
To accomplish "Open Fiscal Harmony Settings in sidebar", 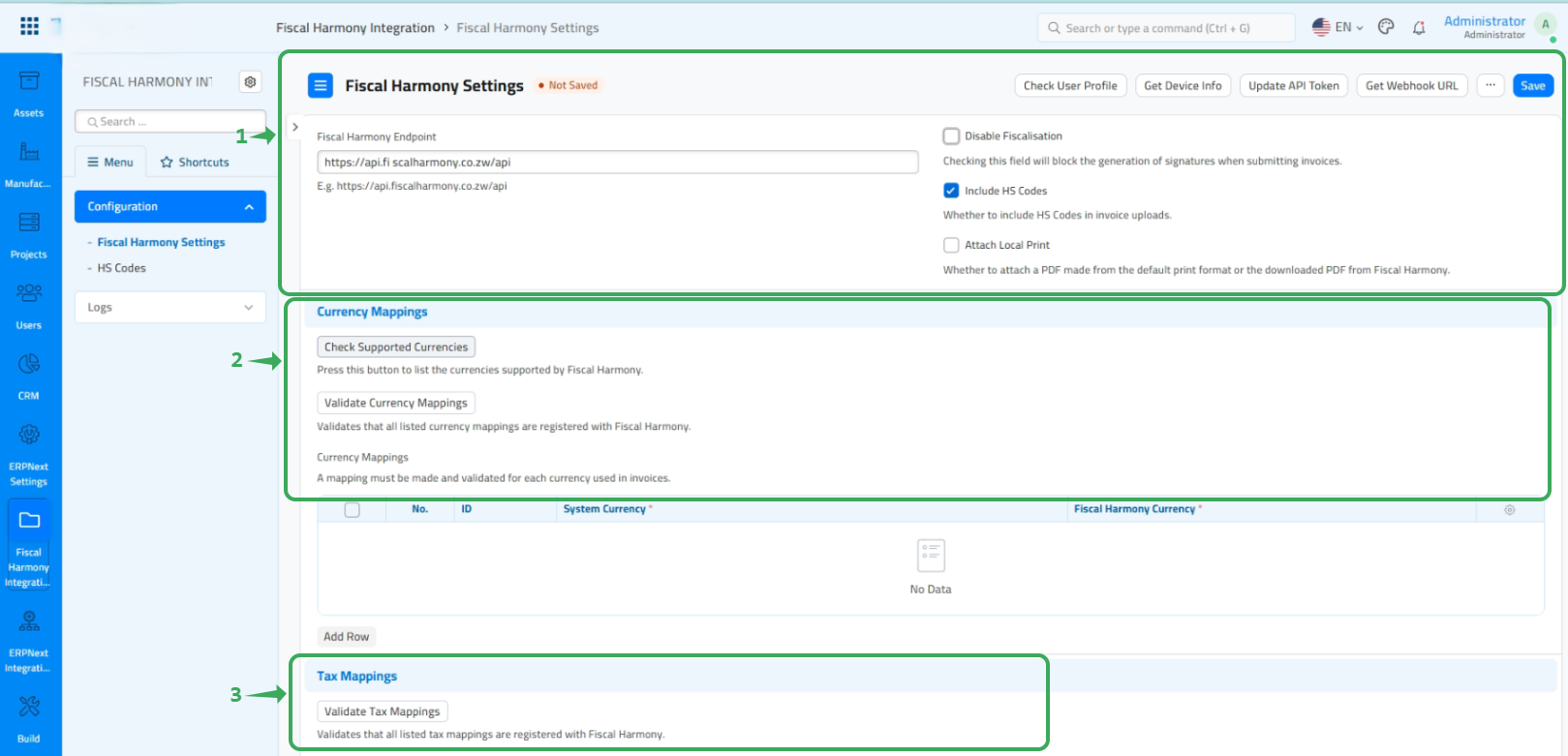I will pos(161,242).
